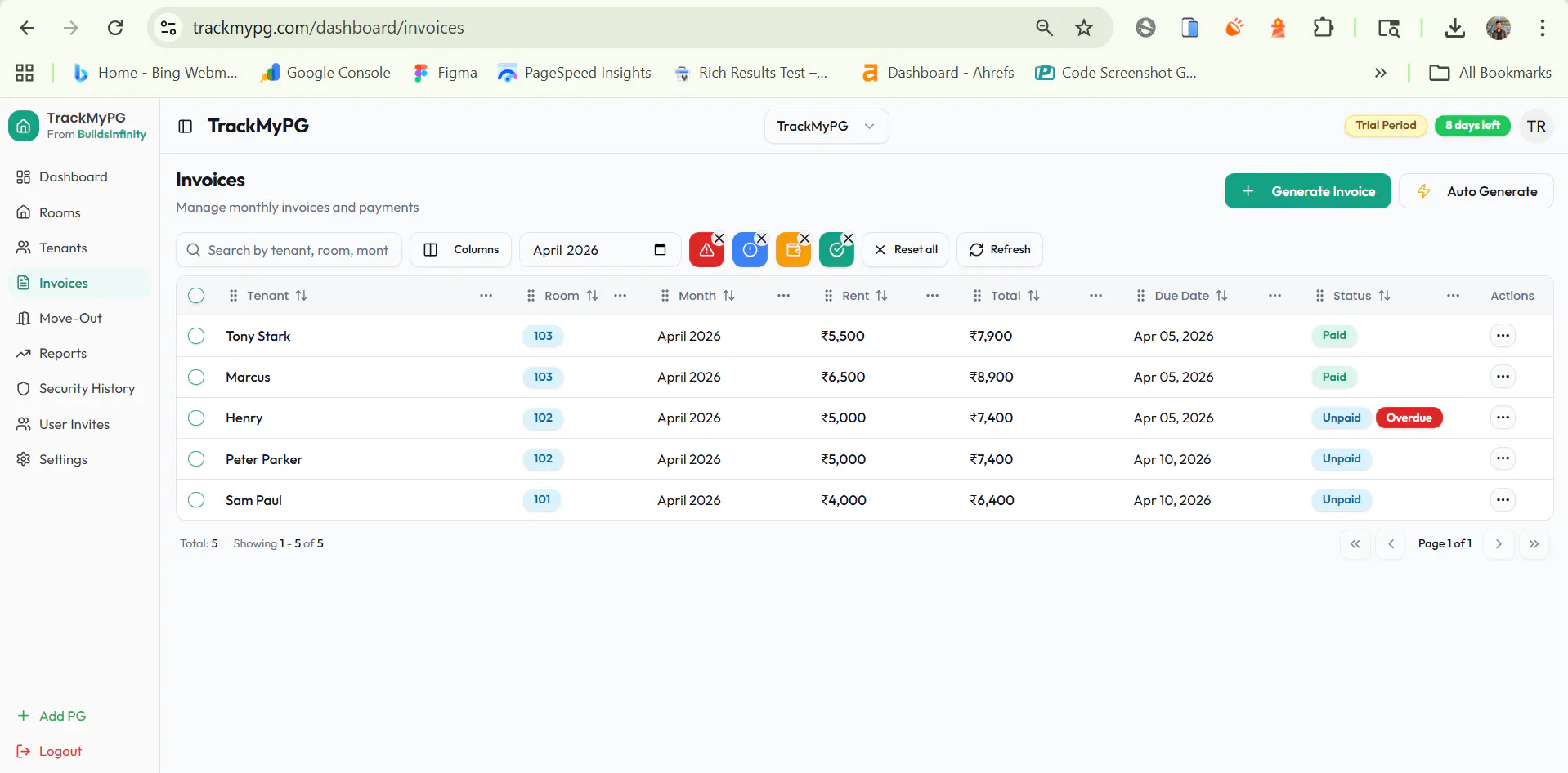
Task: Toggle the sidebar panel icon beside TrackMyPG title
Action: [x=186, y=126]
